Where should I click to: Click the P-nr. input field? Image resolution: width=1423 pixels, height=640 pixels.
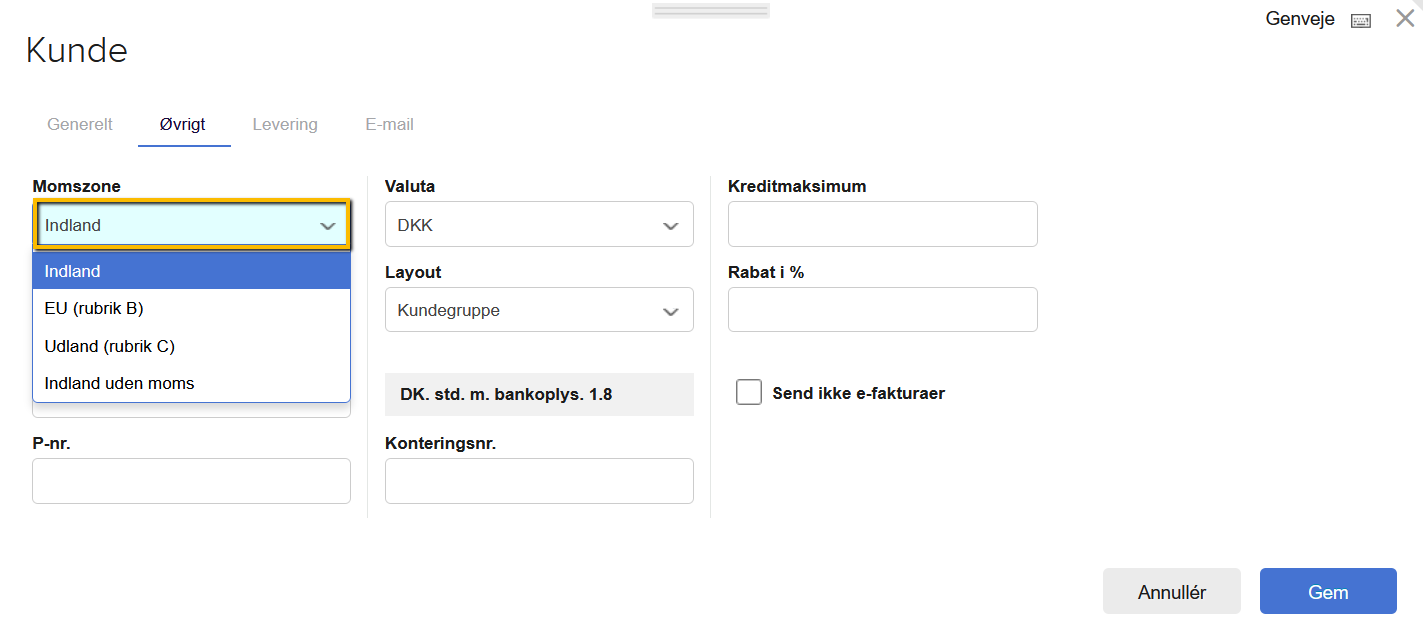coord(191,481)
